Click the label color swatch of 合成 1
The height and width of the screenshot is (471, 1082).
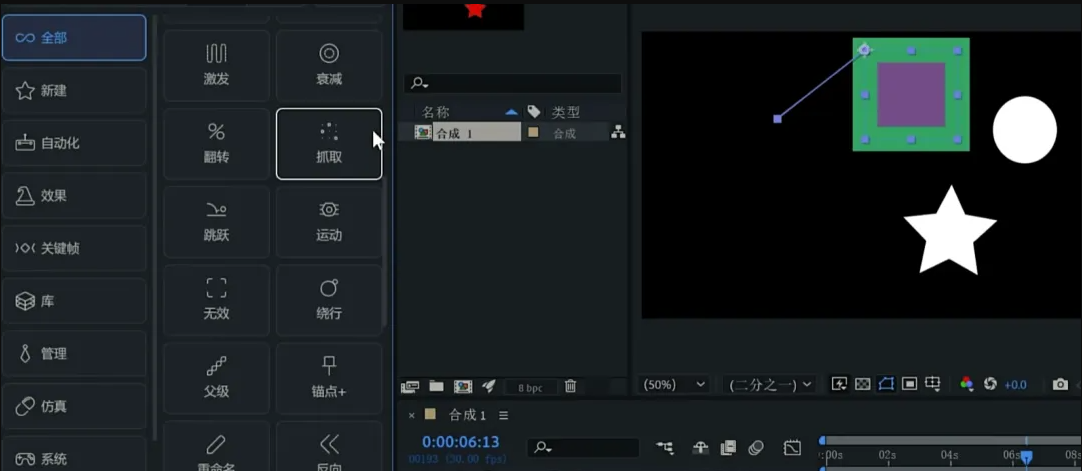coord(533,132)
